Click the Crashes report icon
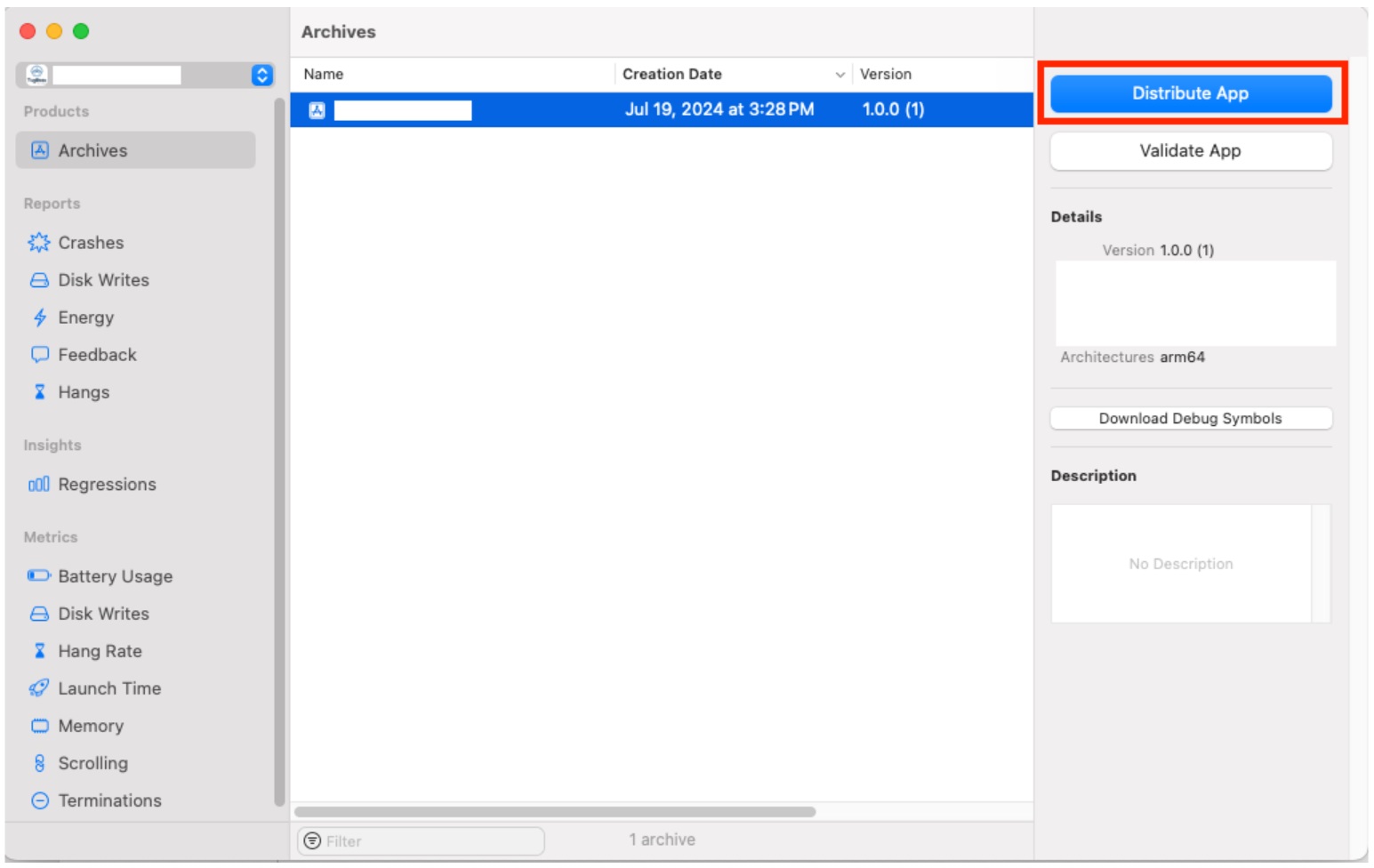Viewport: 1374px width, 868px height. pyautogui.click(x=39, y=243)
